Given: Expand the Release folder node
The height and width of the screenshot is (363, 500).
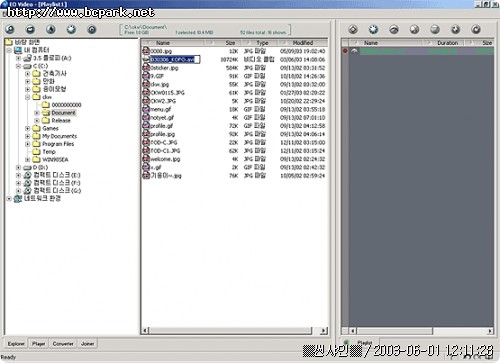Looking at the screenshot, I should point(37,120).
